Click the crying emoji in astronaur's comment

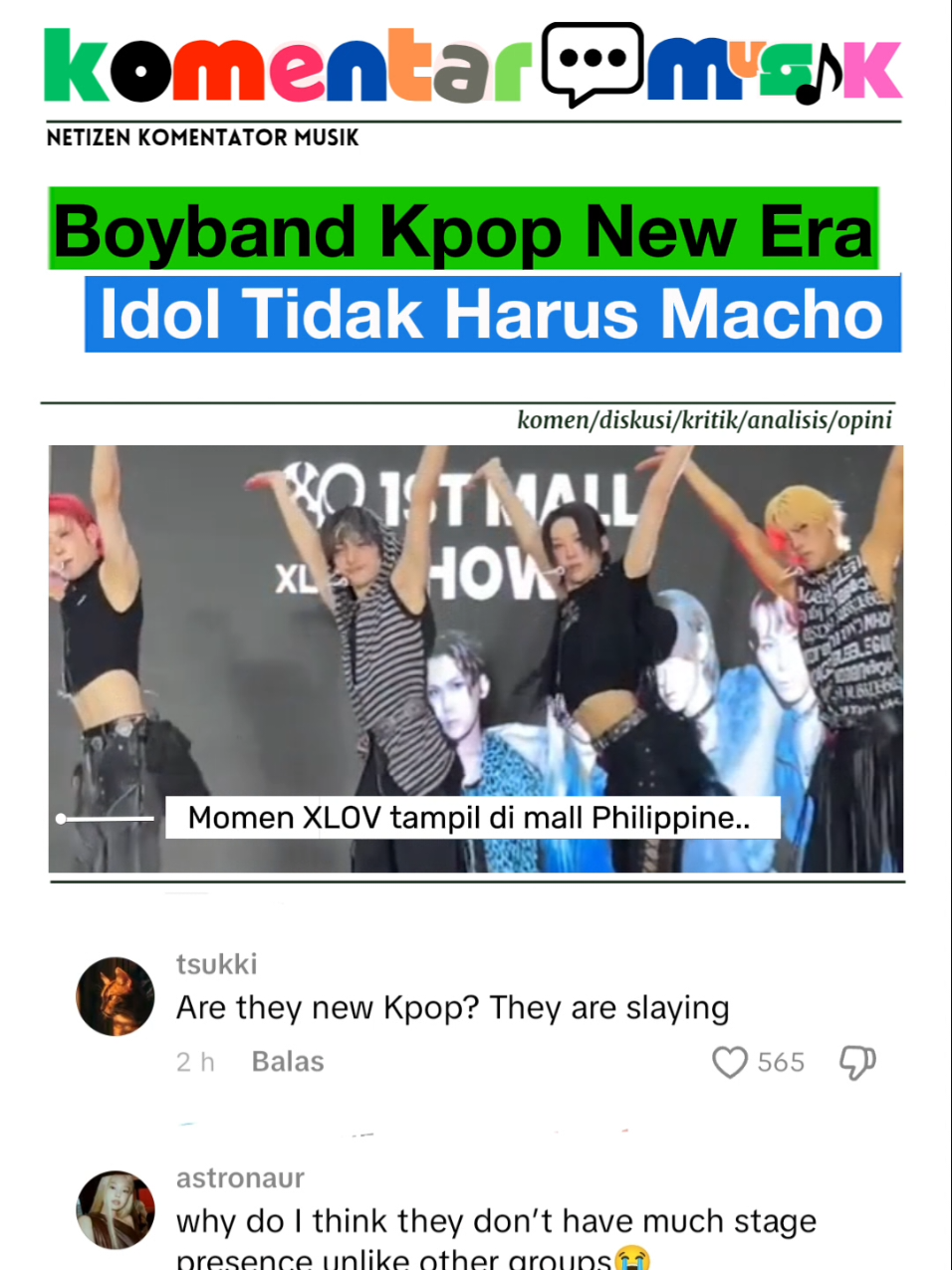(x=631, y=1258)
